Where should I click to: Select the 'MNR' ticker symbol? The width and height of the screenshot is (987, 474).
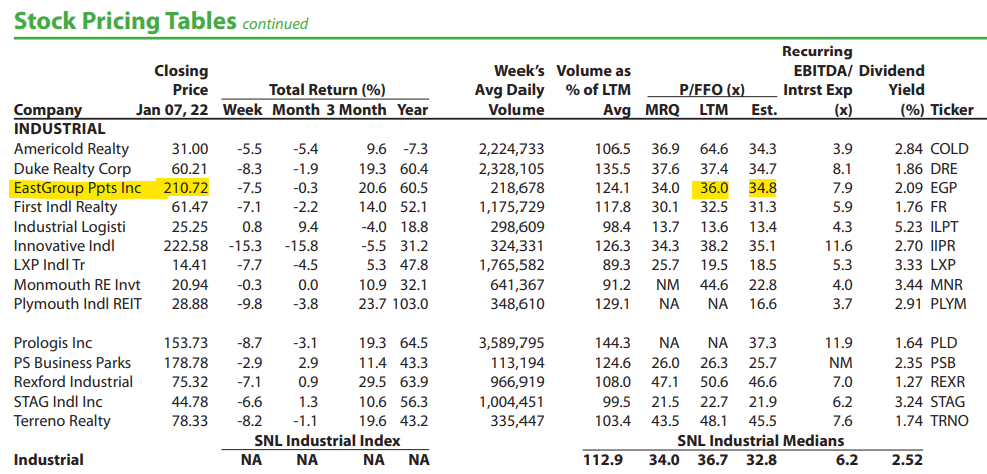coord(945,285)
